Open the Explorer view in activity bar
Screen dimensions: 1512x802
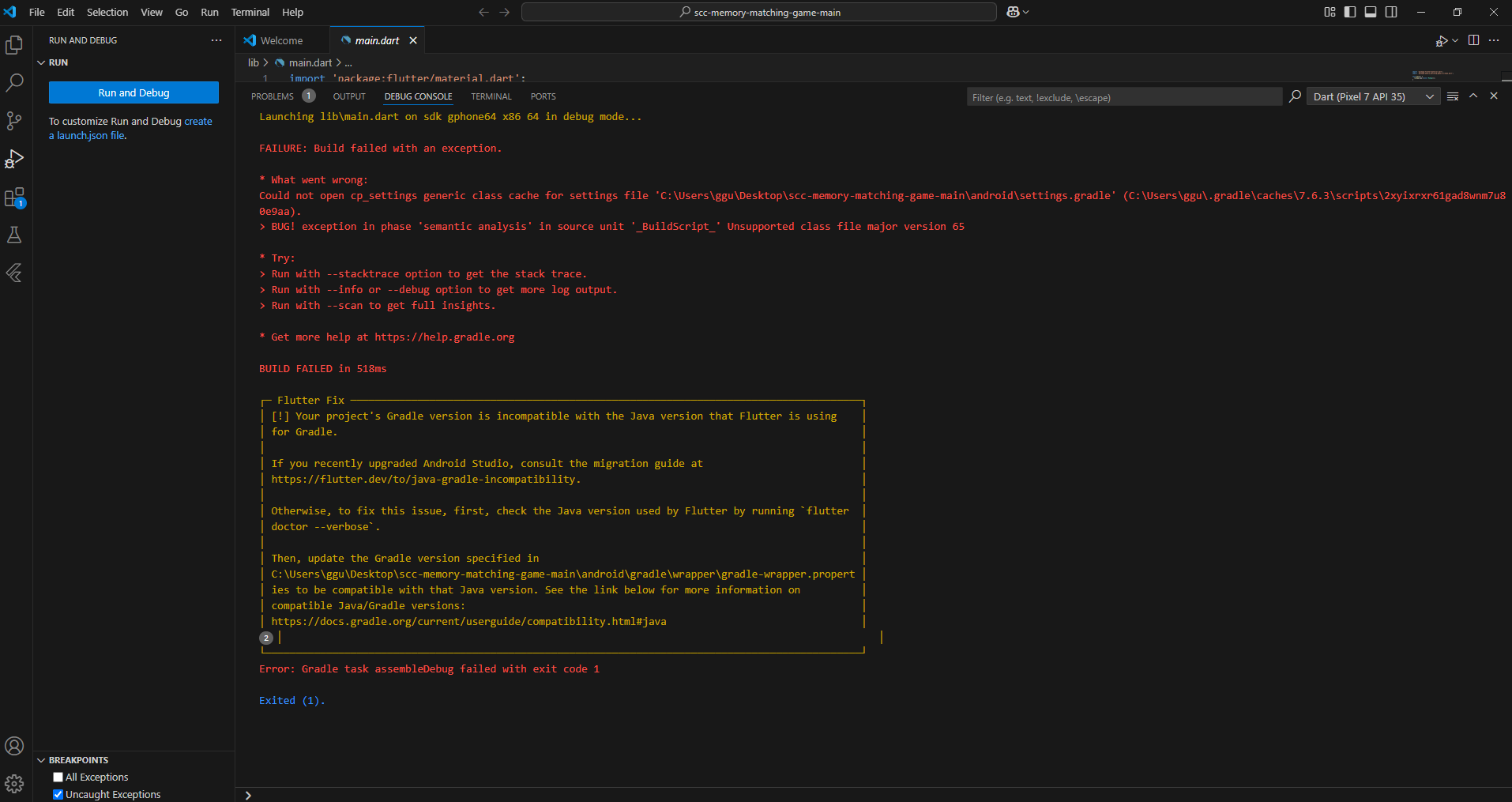click(14, 45)
